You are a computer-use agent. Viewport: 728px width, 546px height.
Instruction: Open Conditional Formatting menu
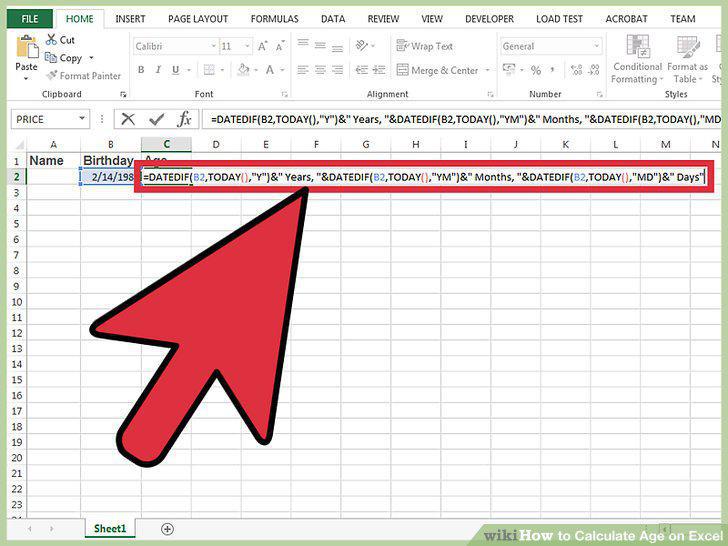[x=637, y=60]
